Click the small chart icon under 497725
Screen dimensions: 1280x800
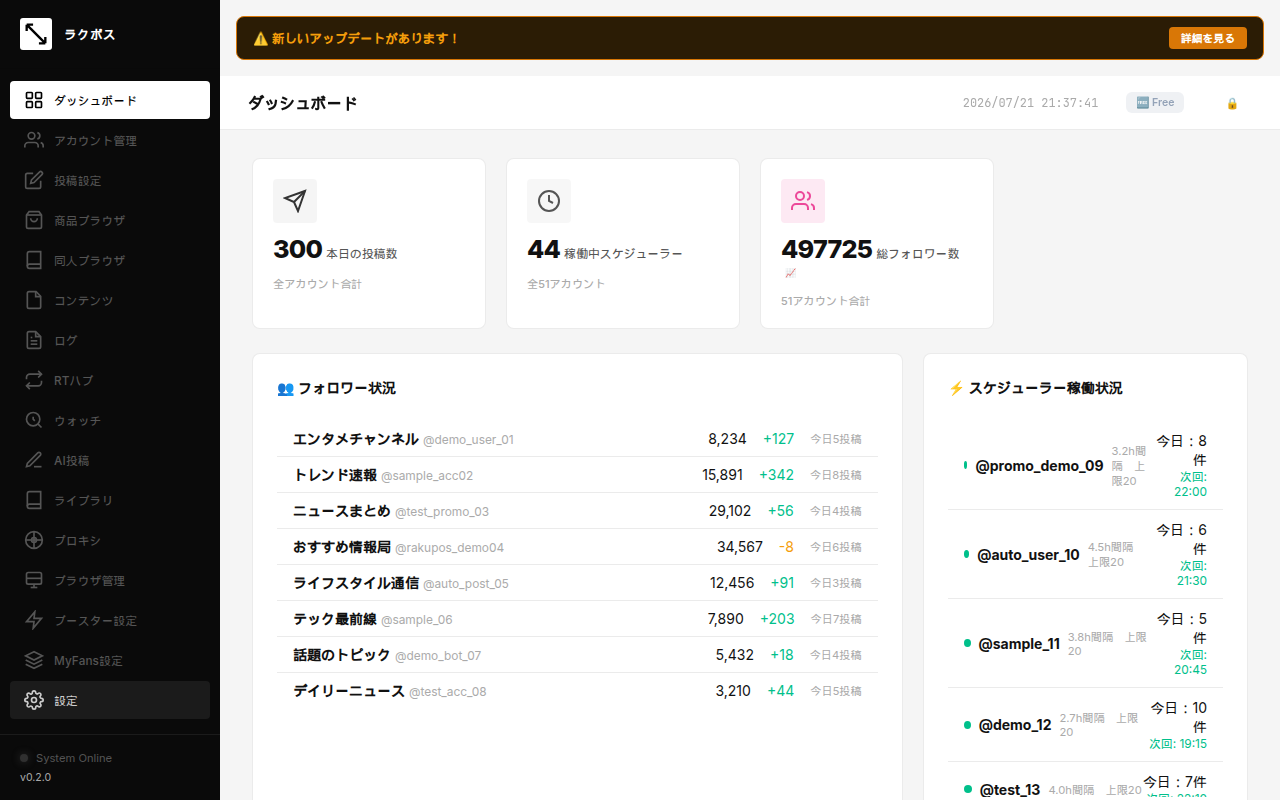(790, 273)
